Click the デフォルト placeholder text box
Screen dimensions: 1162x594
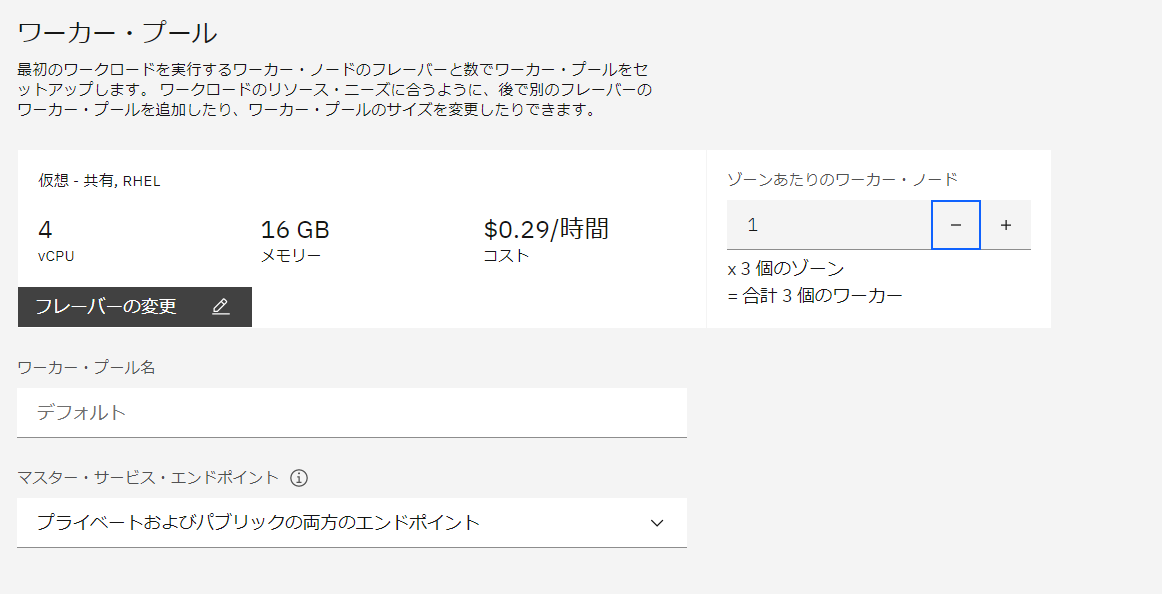[x=352, y=412]
